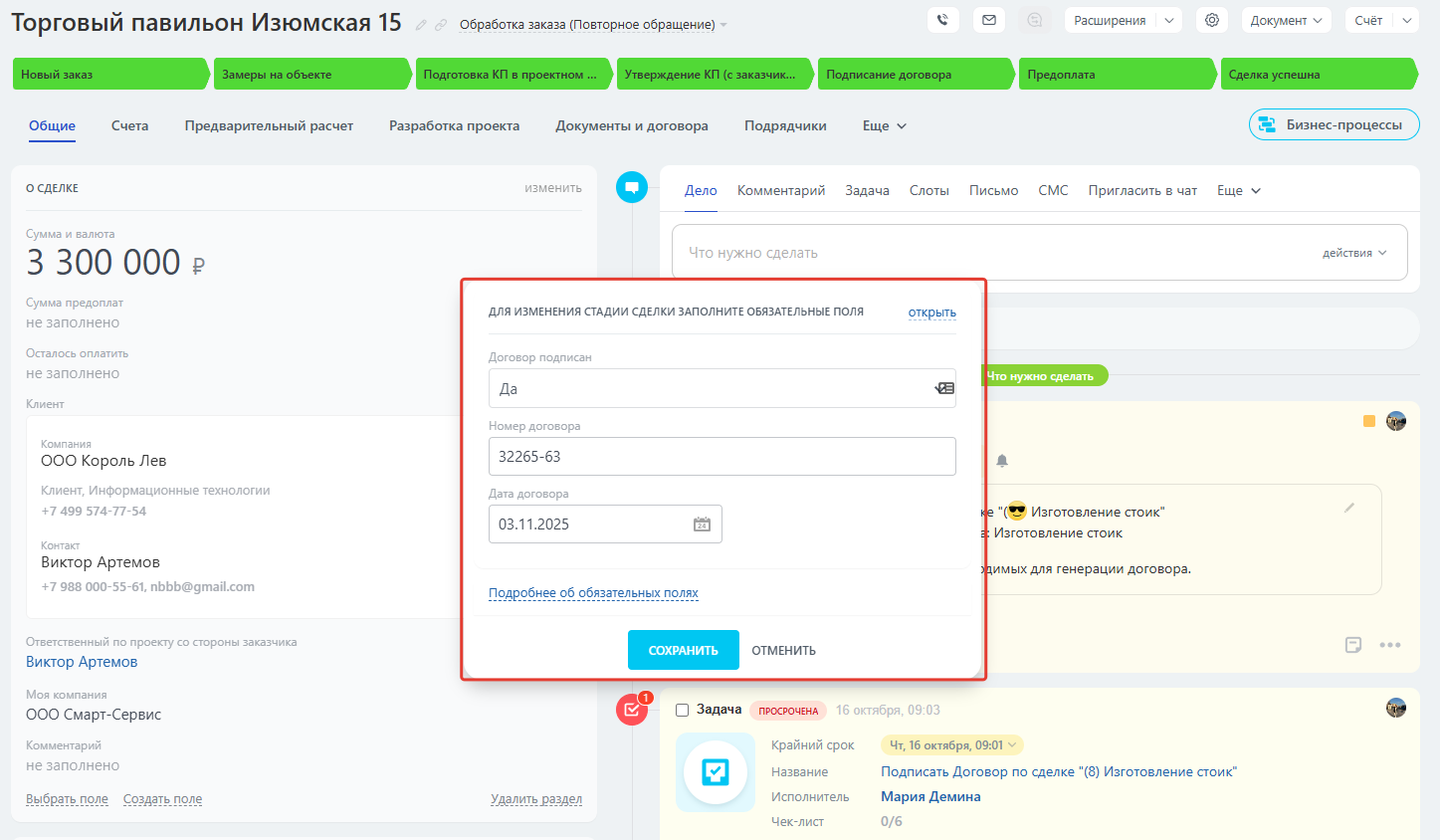Select the Дело timeline tab
1440x840 pixels.
[x=701, y=190]
